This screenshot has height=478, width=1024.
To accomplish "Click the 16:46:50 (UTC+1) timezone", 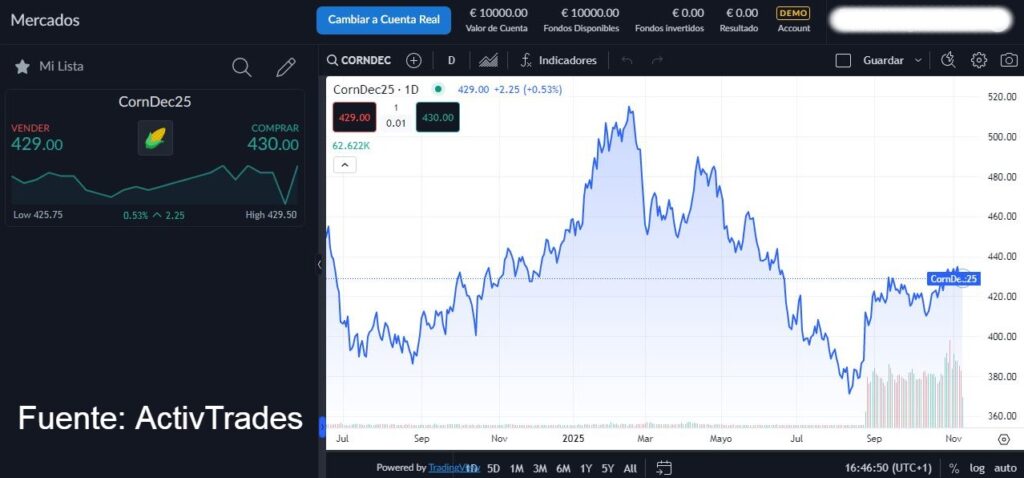I will tap(888, 468).
